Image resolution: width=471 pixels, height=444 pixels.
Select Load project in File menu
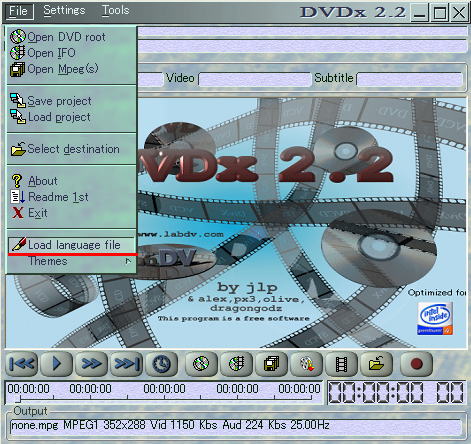pos(72,117)
